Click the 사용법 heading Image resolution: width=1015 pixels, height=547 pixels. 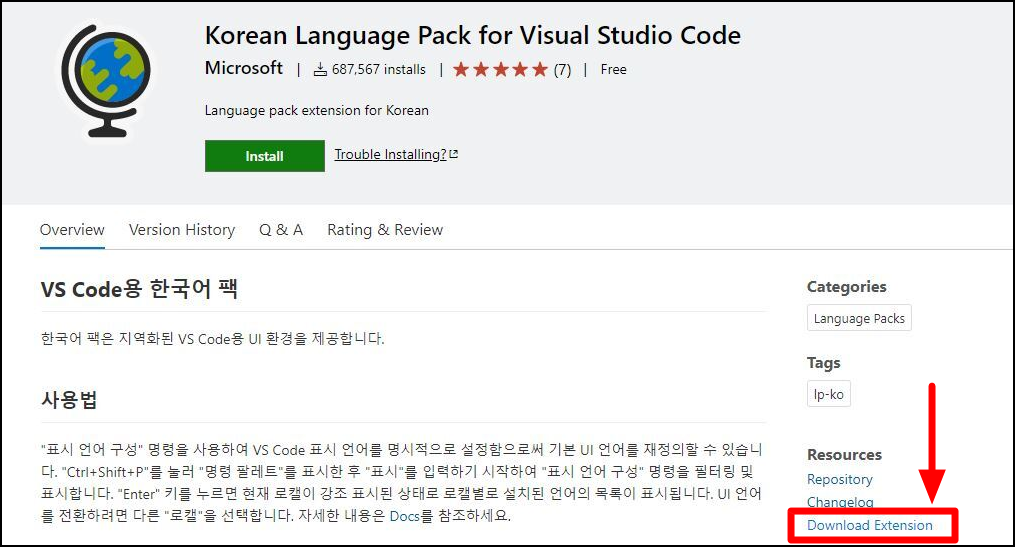69,399
